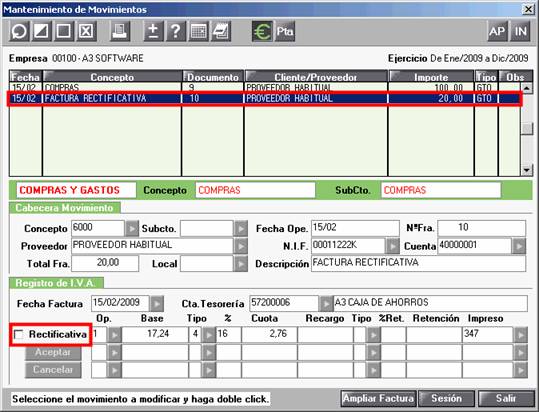539x412 pixels.
Task: Click the crossed square toolbar icon
Action: [86, 31]
